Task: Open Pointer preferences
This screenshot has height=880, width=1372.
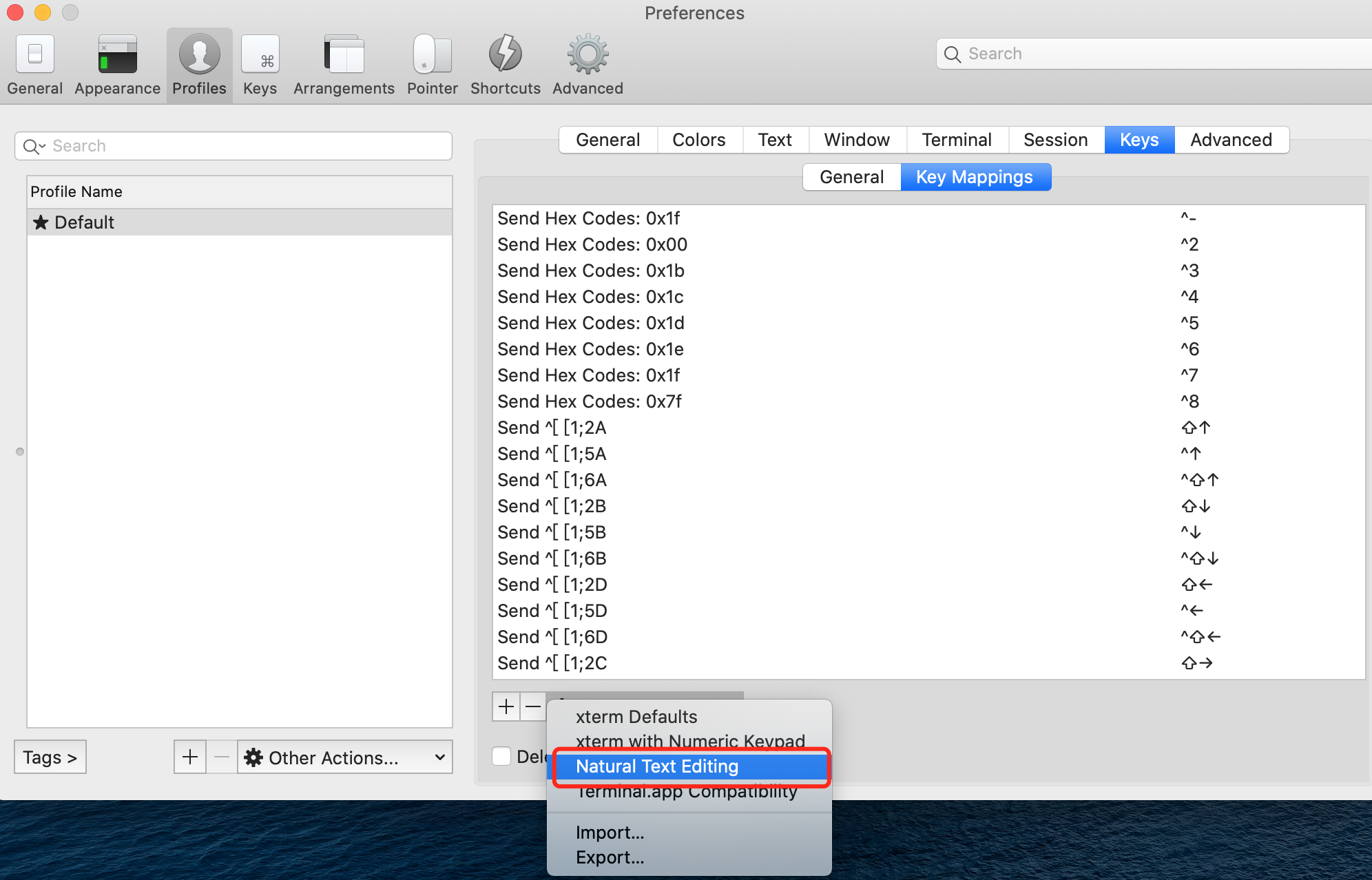Action: click(x=432, y=65)
